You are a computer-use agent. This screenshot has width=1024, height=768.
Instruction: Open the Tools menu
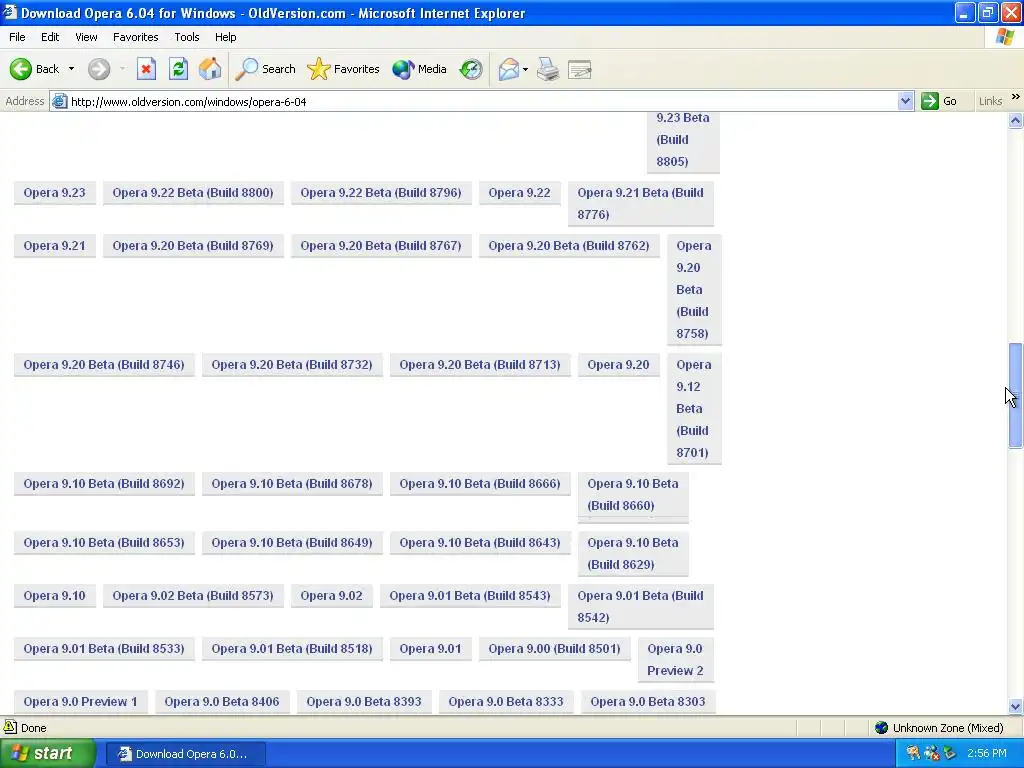point(186,37)
